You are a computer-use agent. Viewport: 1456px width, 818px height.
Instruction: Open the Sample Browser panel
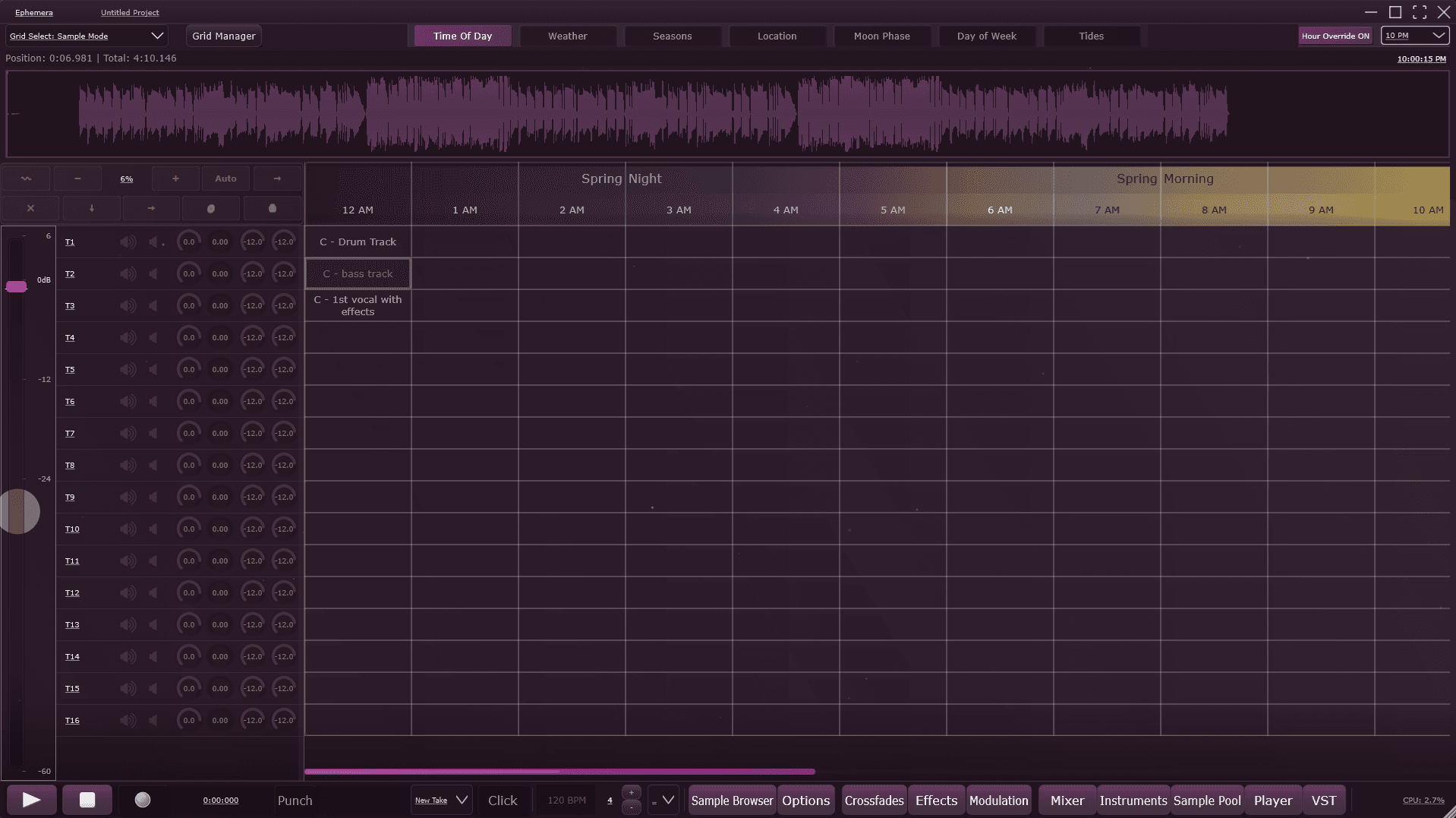click(x=732, y=801)
